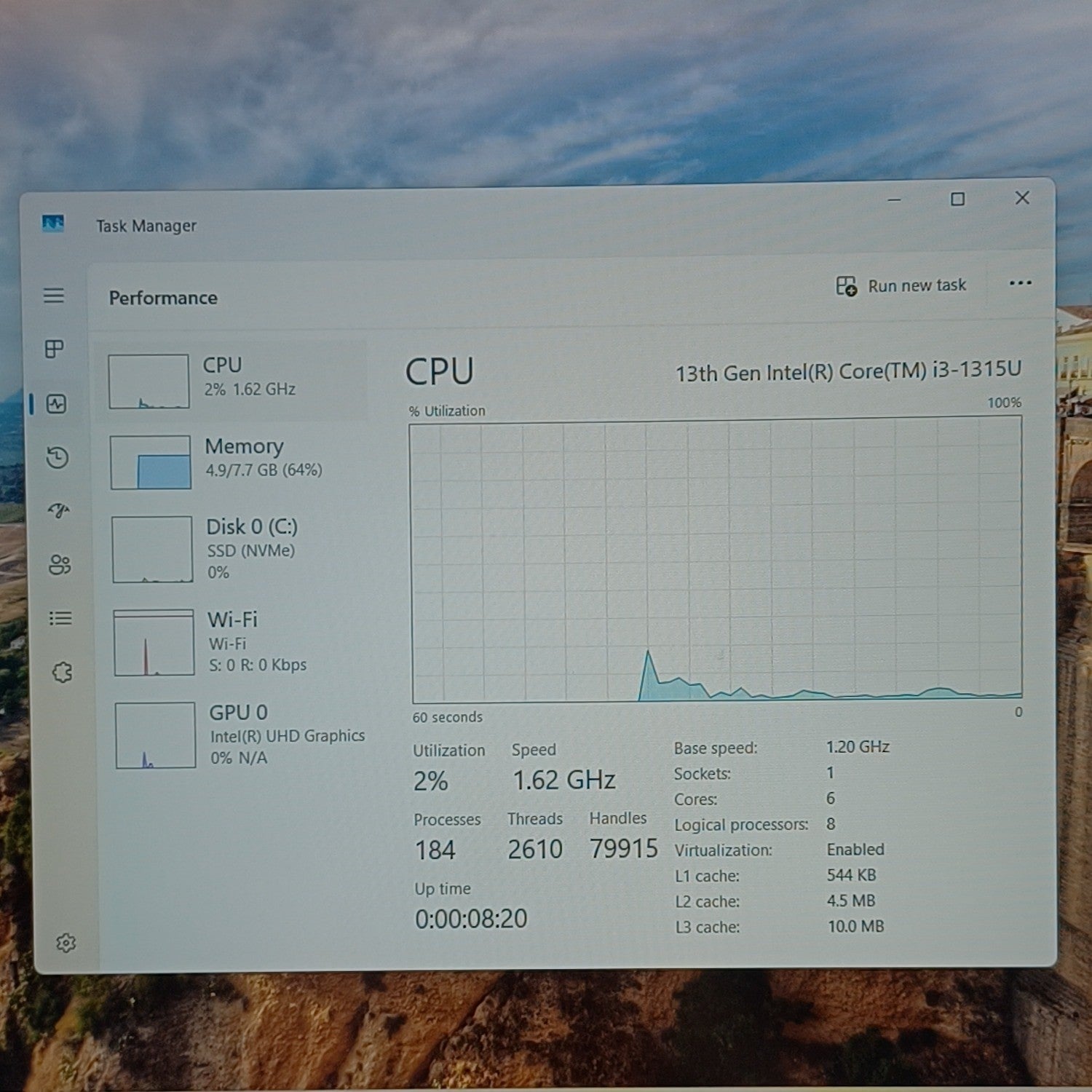Click the Logical processors label
This screenshot has width=1092, height=1092.
tap(741, 825)
